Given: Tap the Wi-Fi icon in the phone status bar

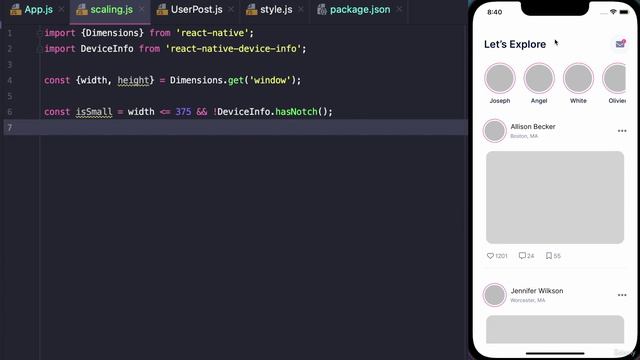Looking at the screenshot, I should (x=613, y=12).
